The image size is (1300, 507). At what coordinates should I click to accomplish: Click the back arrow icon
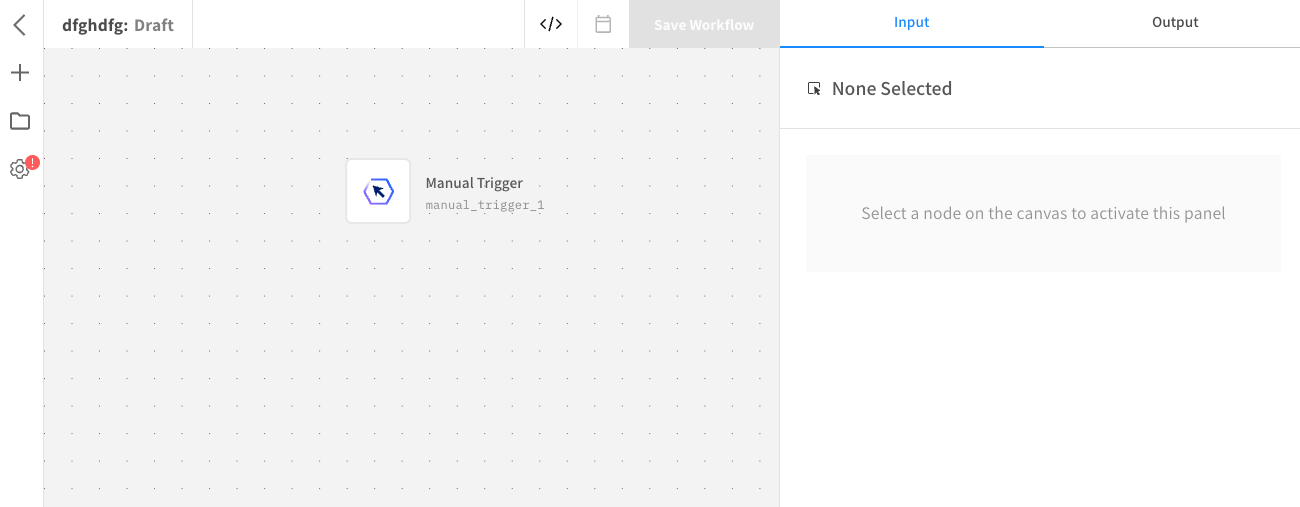point(20,25)
